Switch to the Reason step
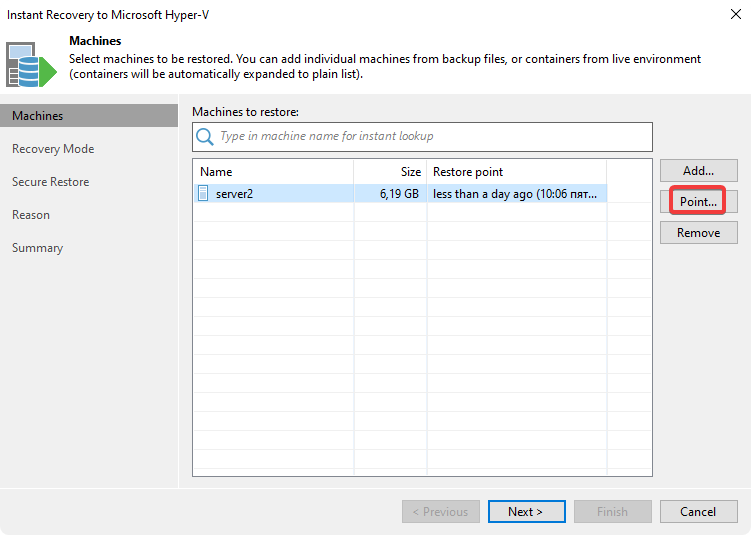The image size is (751, 535). (x=31, y=215)
